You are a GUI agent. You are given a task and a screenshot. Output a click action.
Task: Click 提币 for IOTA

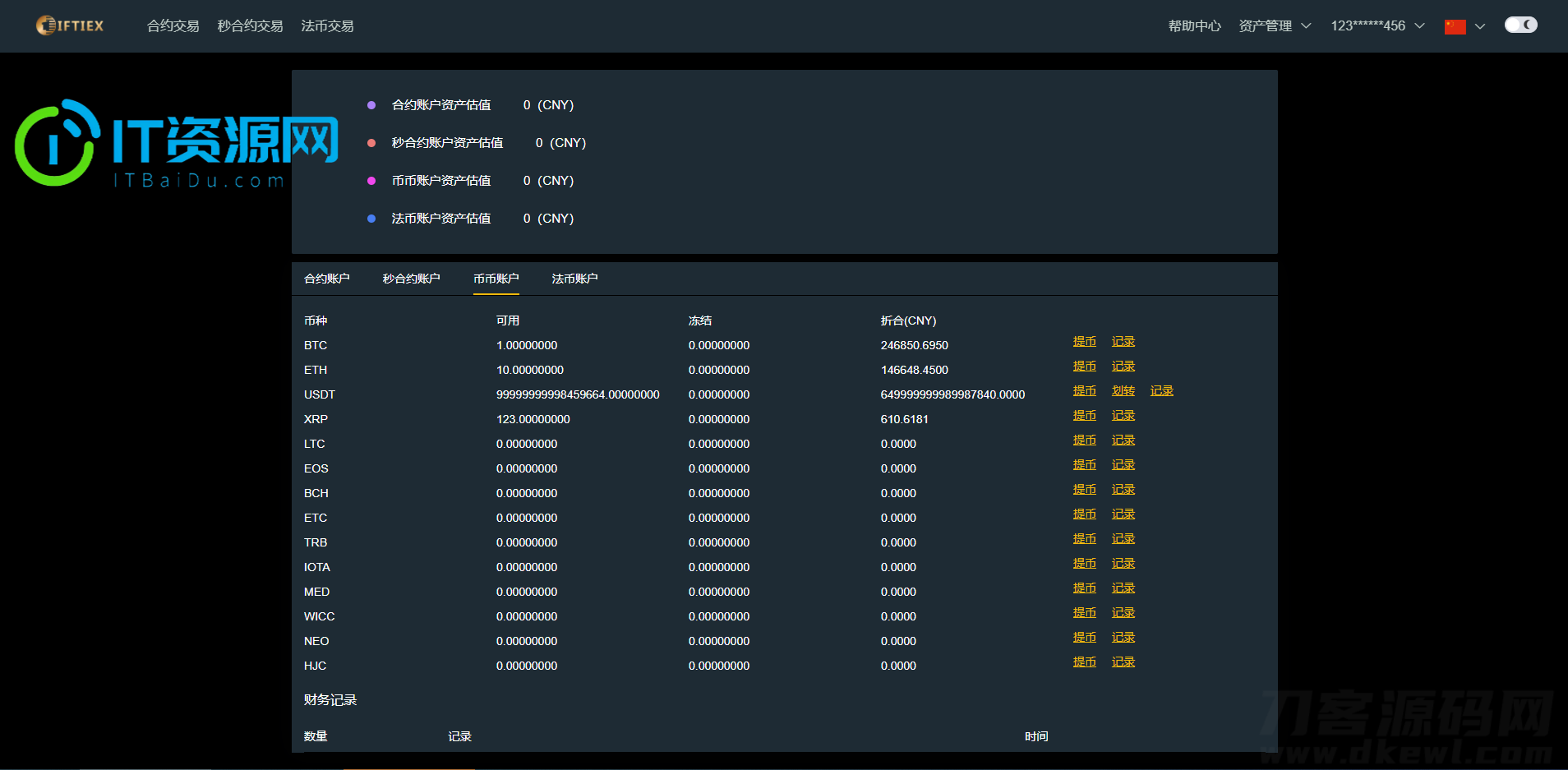click(x=1084, y=564)
